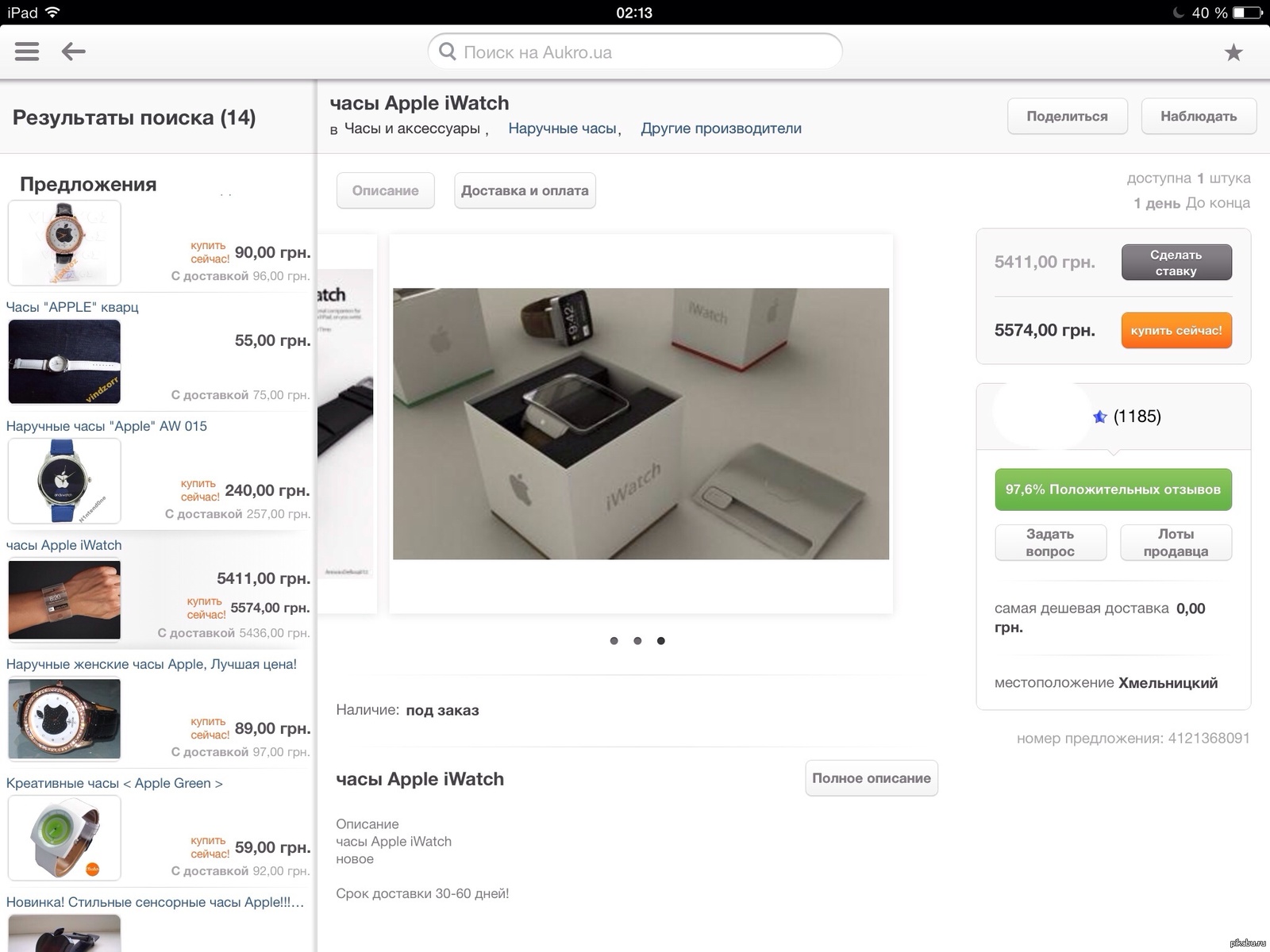Select the second gallery page dot

pos(637,641)
